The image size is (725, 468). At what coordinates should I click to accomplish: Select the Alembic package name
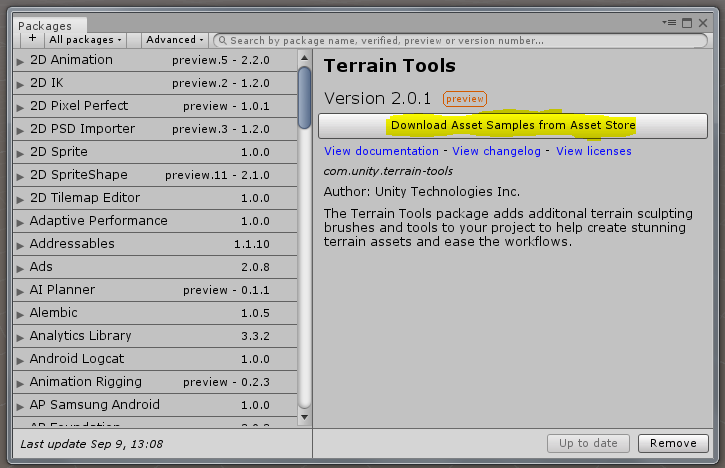pos(54,313)
